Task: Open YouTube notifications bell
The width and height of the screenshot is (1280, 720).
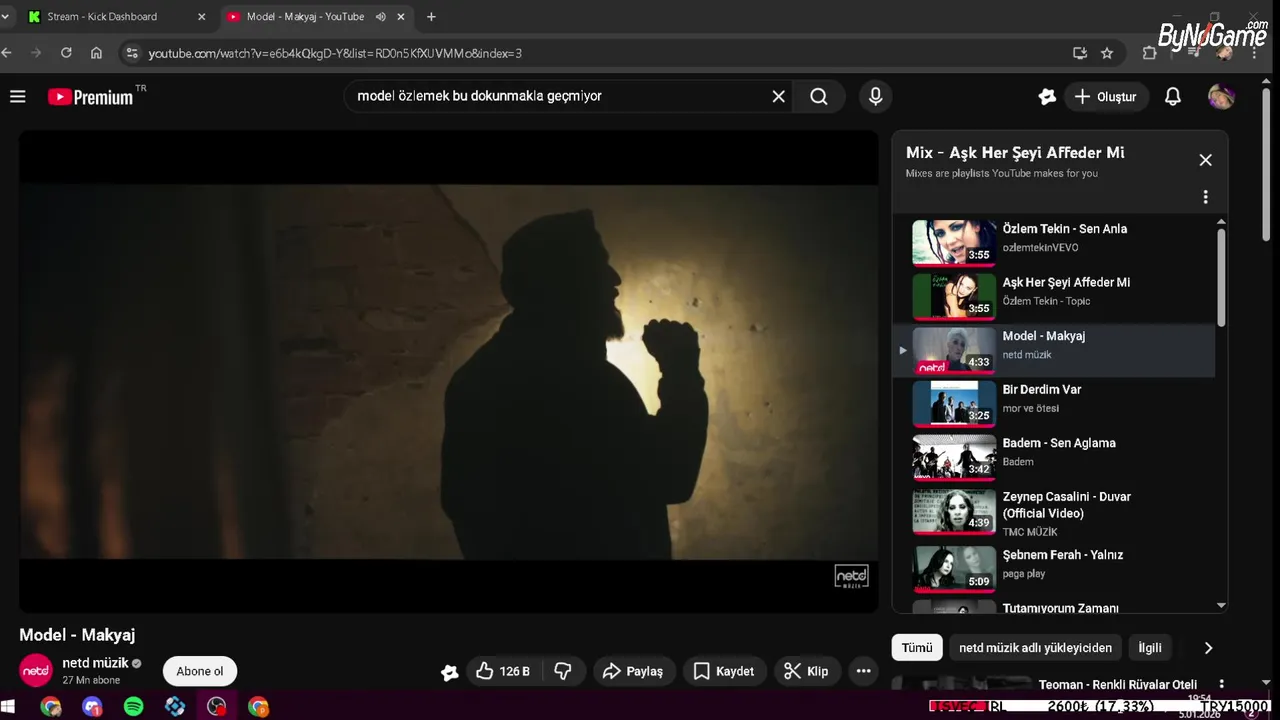Action: coord(1173,97)
